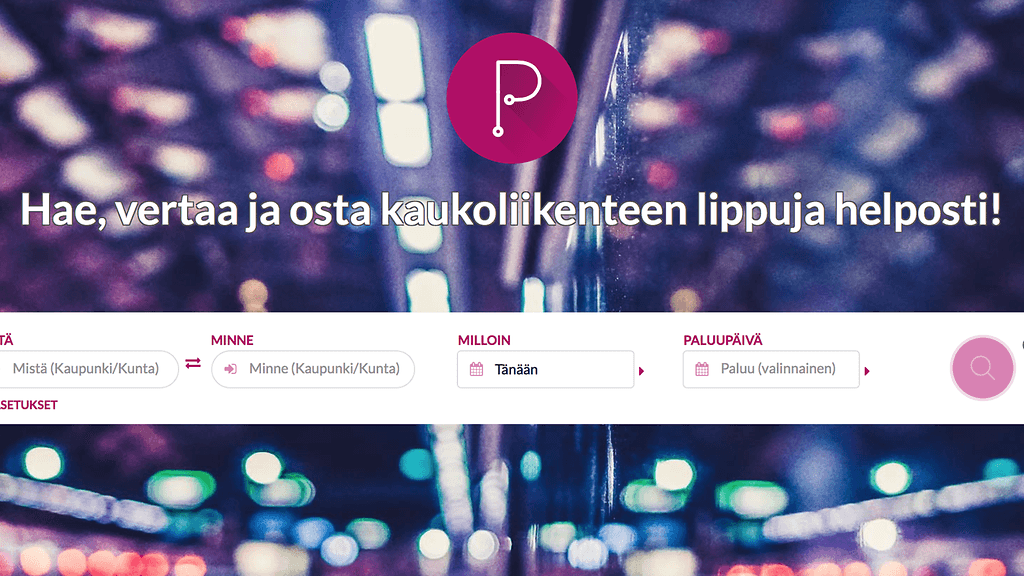
Task: Open the Tänään date picker field
Action: (546, 370)
